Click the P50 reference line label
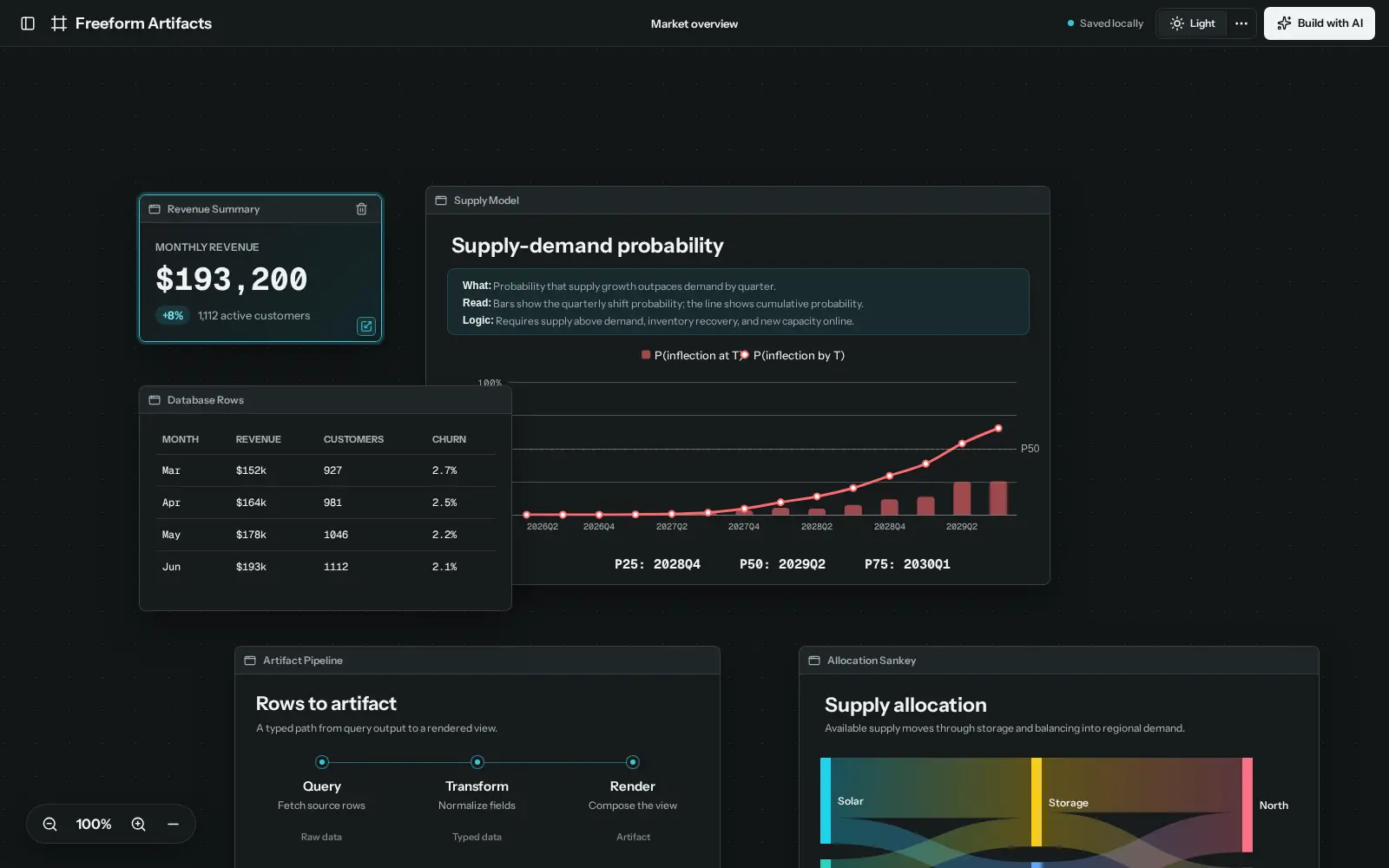Viewport: 1389px width, 868px height. (x=1030, y=449)
